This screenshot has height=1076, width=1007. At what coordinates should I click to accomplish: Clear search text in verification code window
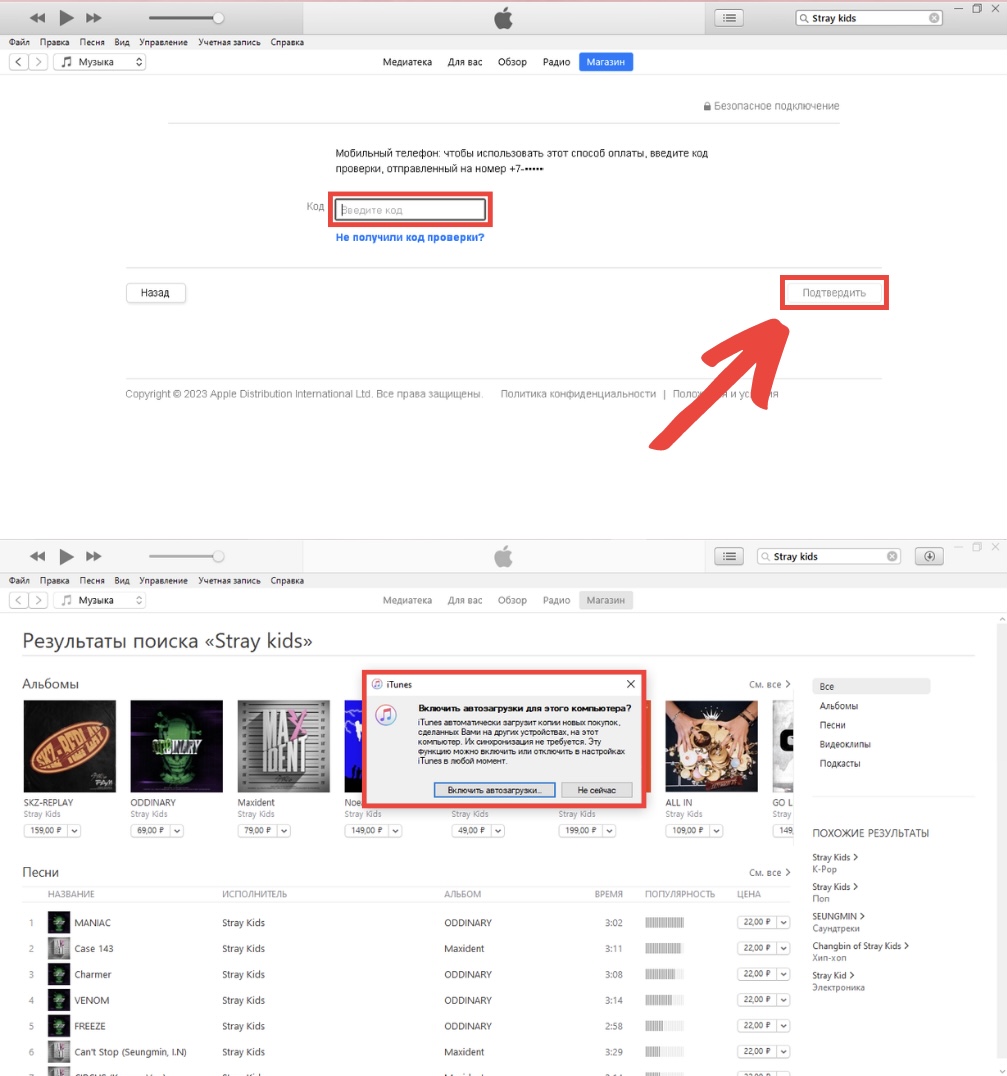point(934,19)
